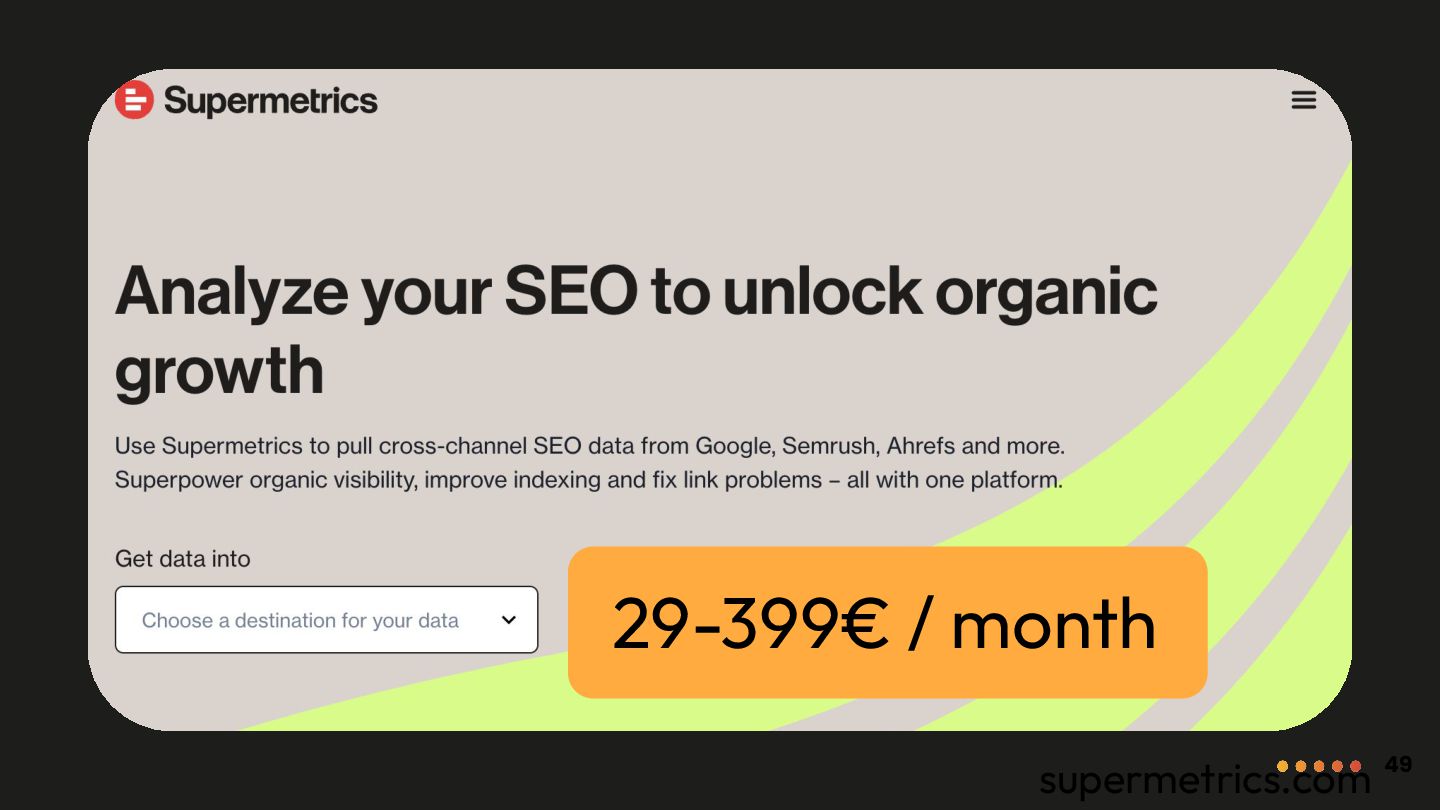Expand the destination dropdown chevron arrow
The width and height of the screenshot is (1440, 810).
coord(508,620)
